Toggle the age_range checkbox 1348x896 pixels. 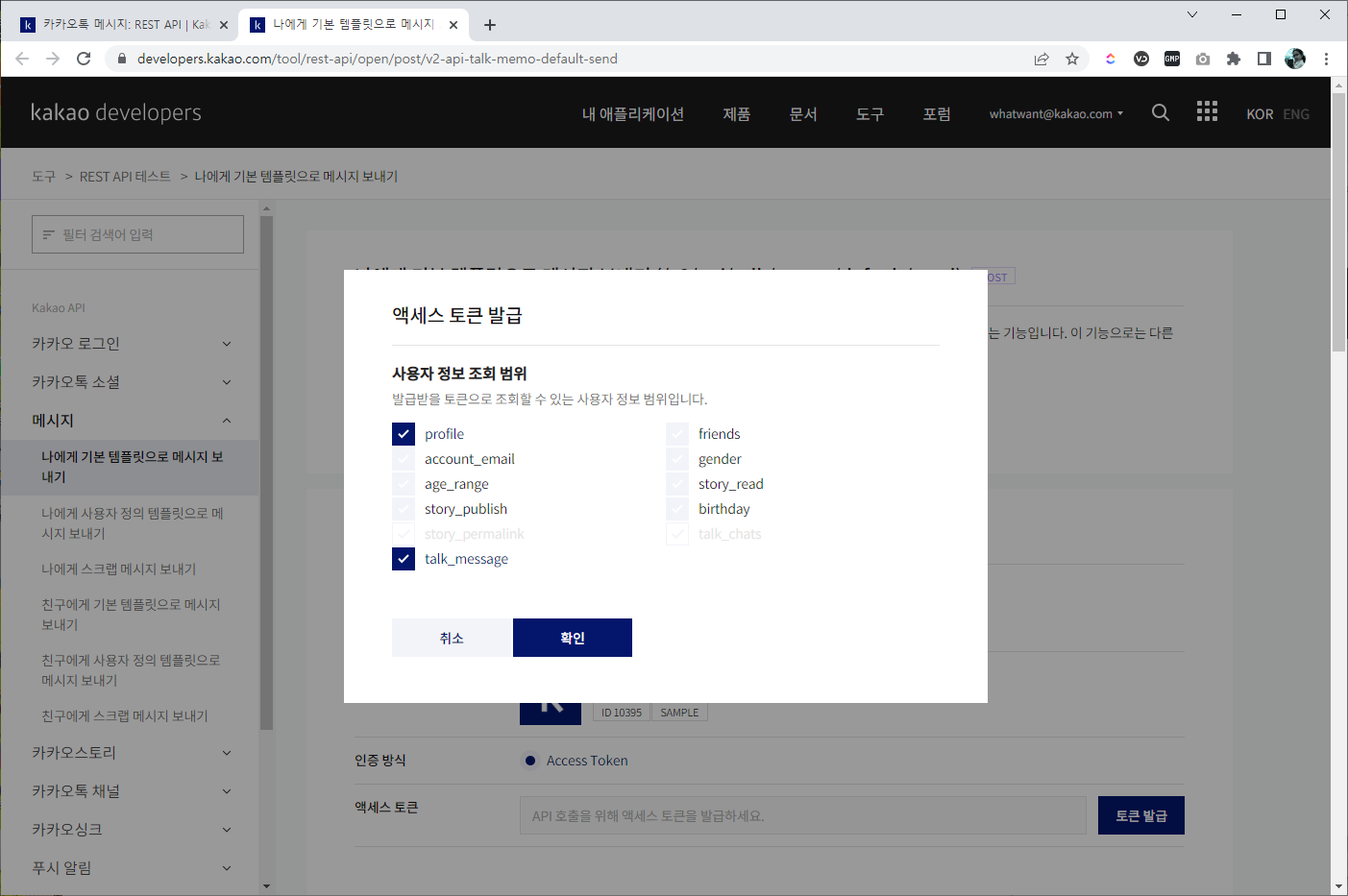point(404,484)
